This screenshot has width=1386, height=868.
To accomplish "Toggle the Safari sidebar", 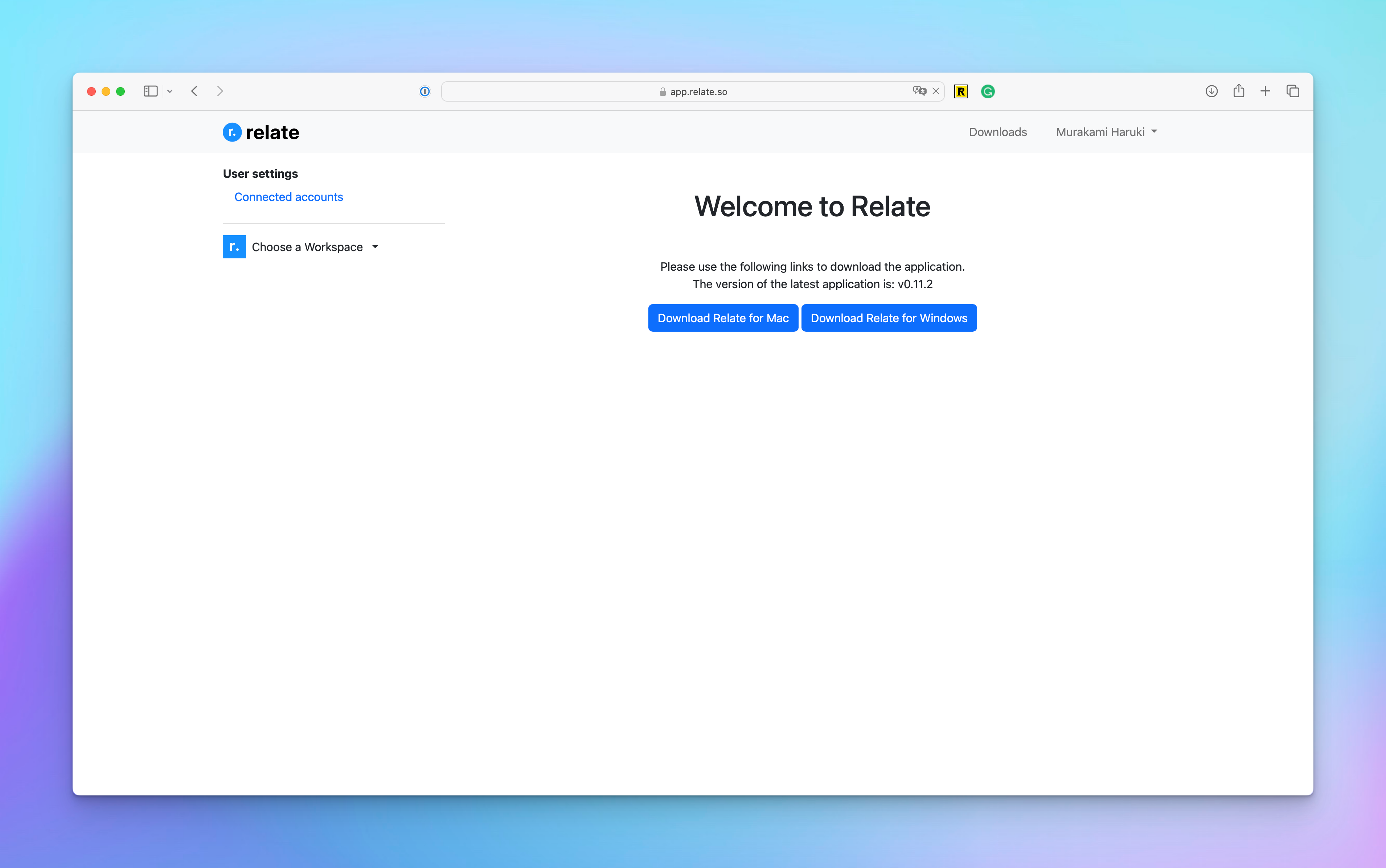I will pos(150,91).
